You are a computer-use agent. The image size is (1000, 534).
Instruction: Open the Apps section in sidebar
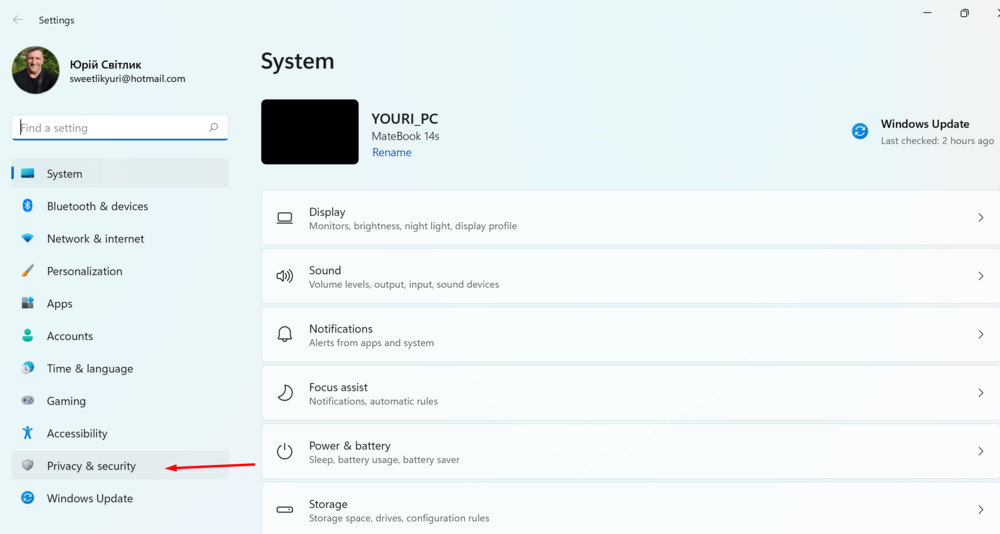[x=59, y=304]
